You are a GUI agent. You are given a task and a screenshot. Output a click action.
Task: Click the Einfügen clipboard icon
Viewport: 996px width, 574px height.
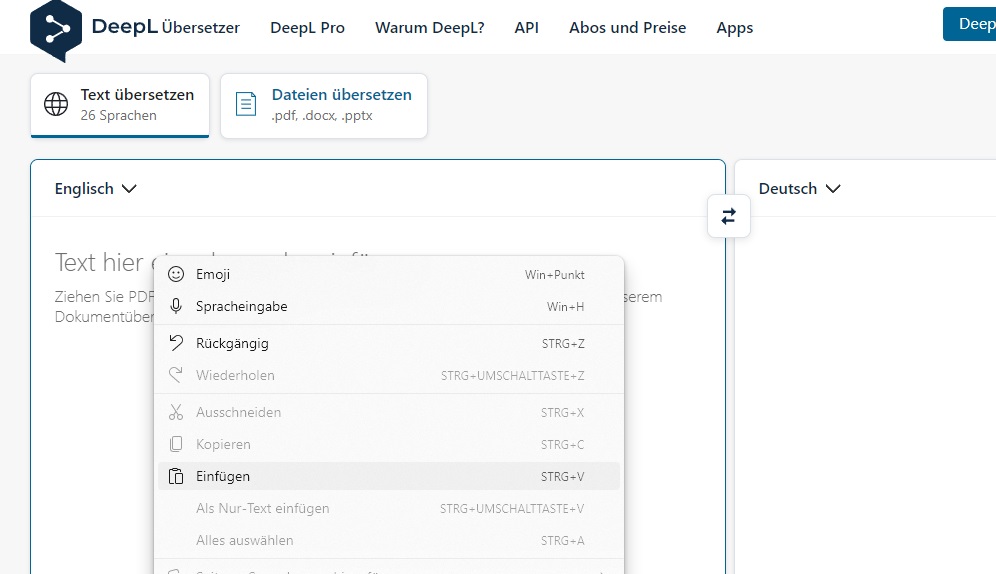176,476
